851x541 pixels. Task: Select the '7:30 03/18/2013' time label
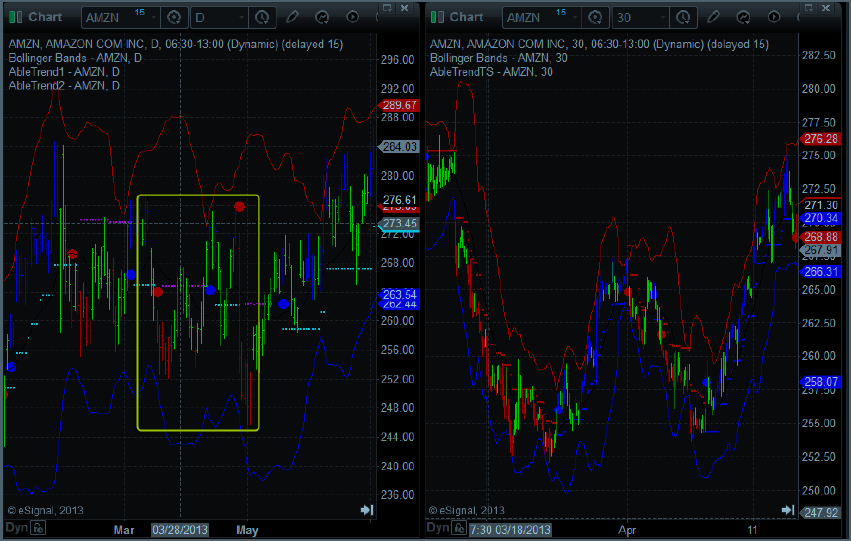510,530
